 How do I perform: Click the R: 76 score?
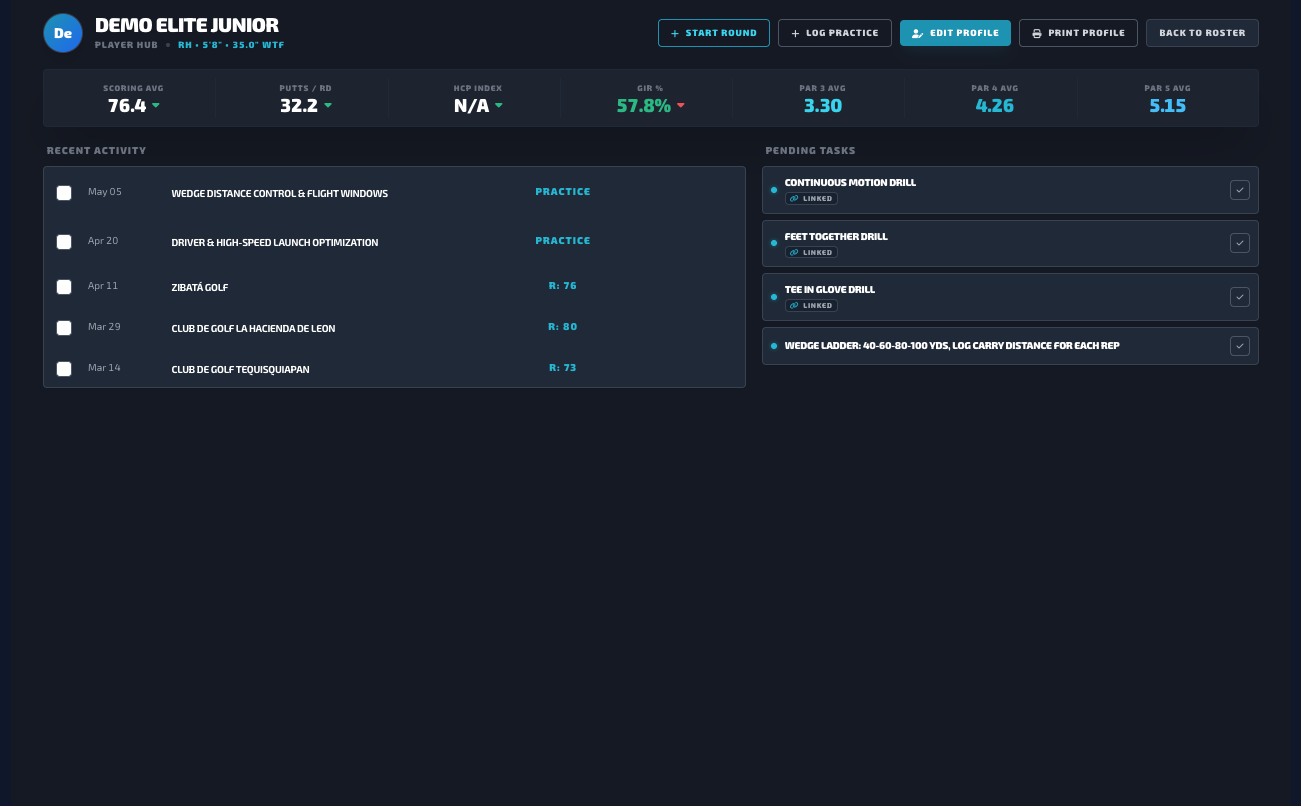[x=563, y=286]
